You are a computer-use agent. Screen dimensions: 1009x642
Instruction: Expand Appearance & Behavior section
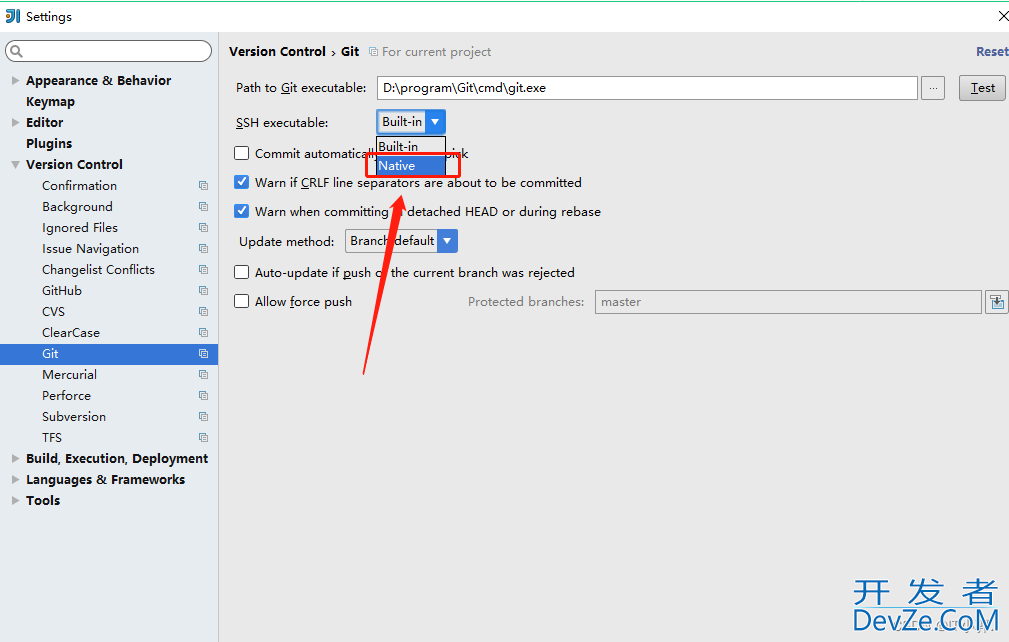[x=15, y=80]
